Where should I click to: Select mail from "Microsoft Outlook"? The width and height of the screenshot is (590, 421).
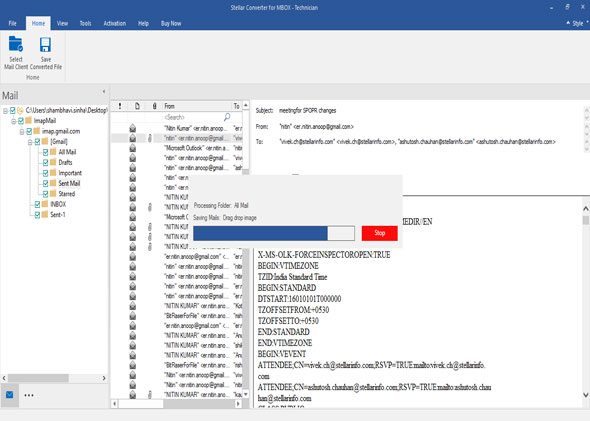point(177,148)
